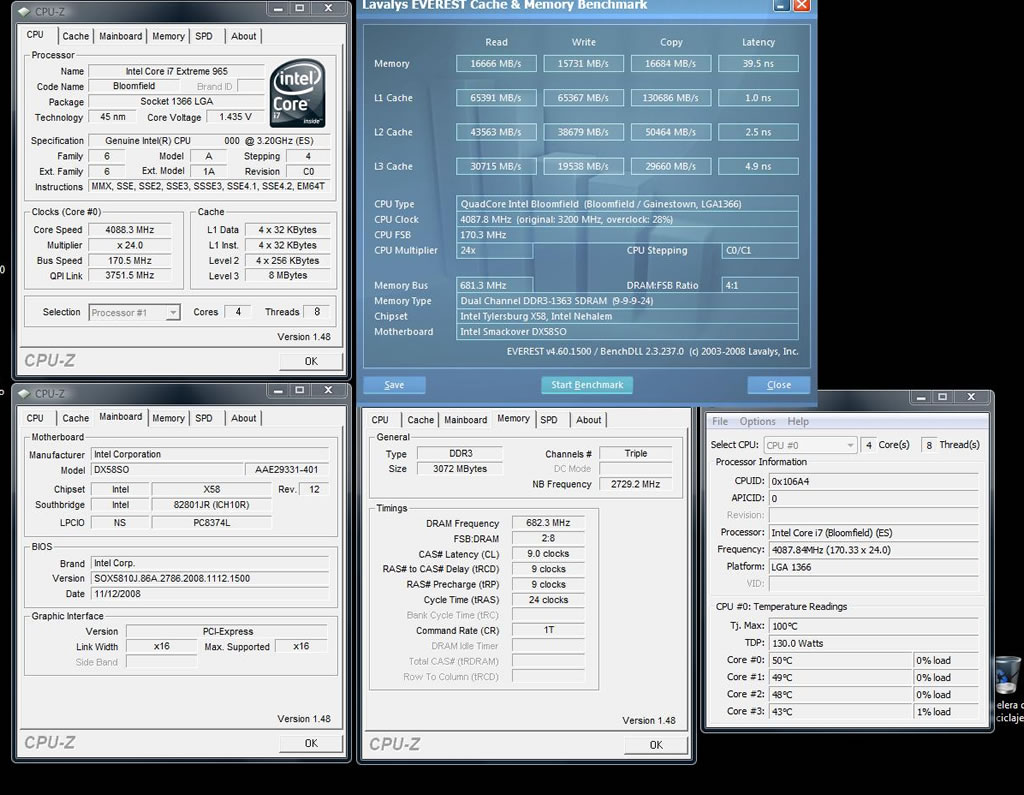1024x795 pixels.
Task: Click OK in the Memory CPU-Z window
Action: pyautogui.click(x=656, y=745)
